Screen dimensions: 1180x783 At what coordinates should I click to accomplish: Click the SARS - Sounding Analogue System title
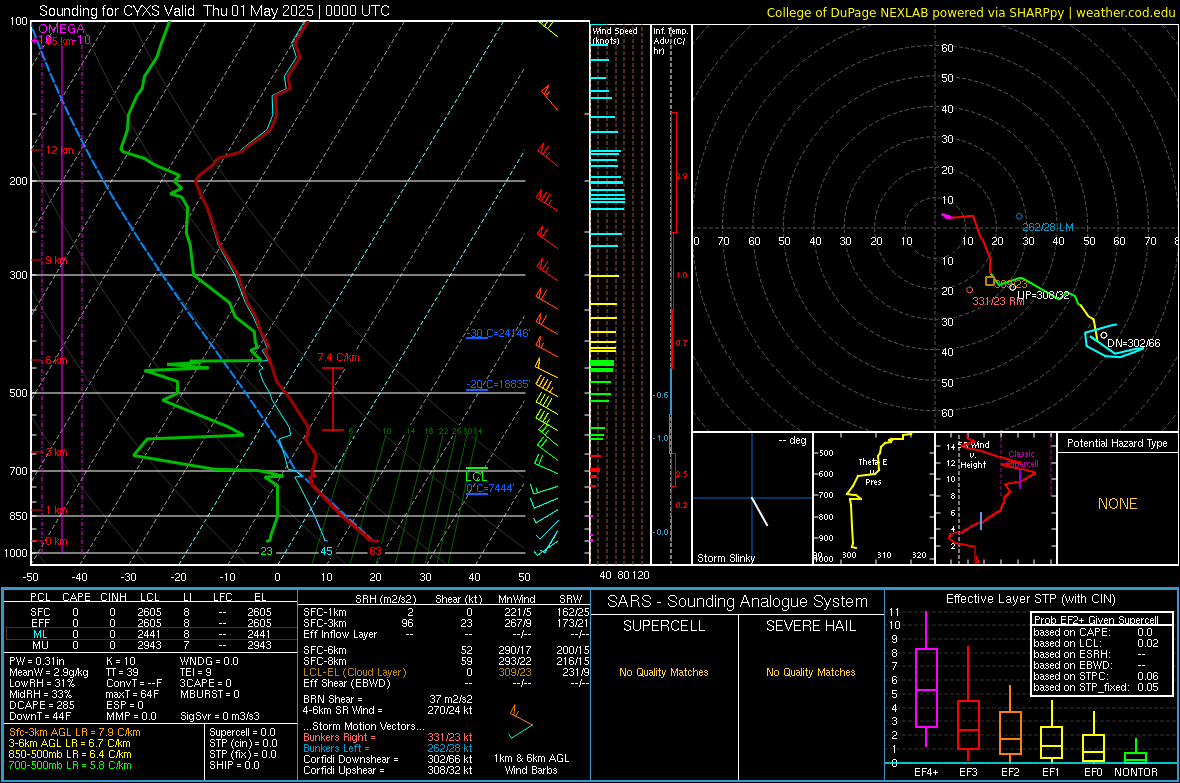click(738, 602)
